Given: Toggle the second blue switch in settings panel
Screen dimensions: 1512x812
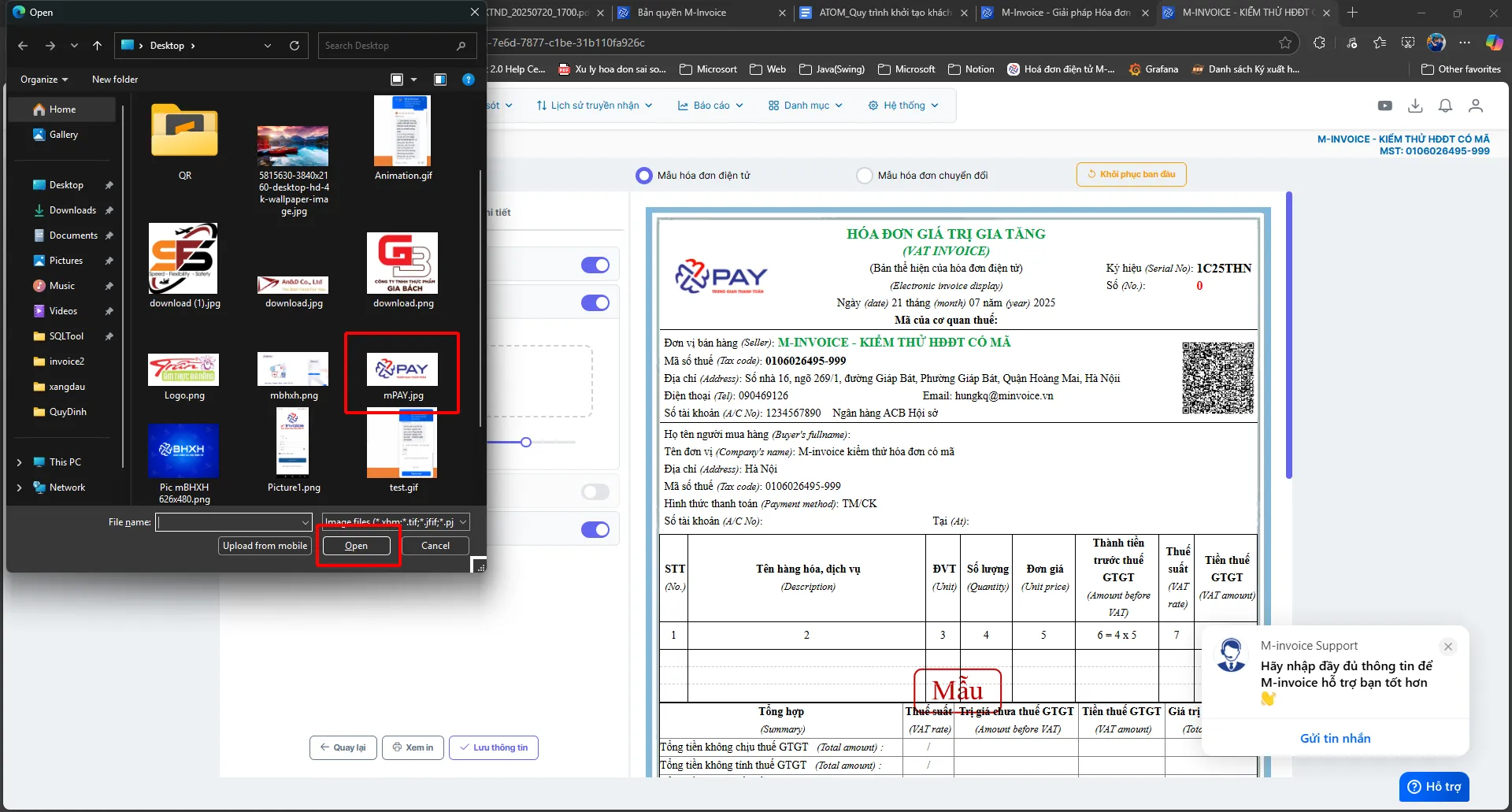Looking at the screenshot, I should click(595, 303).
